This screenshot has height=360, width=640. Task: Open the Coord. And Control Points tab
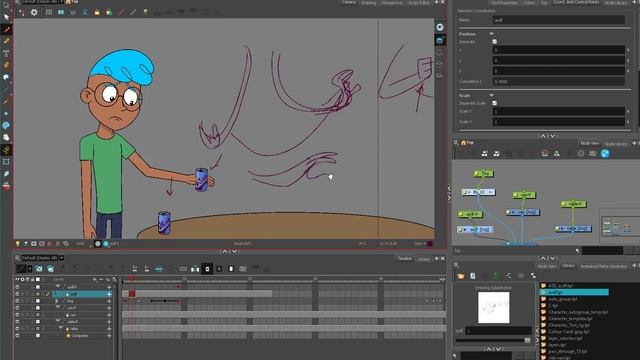pos(576,2)
